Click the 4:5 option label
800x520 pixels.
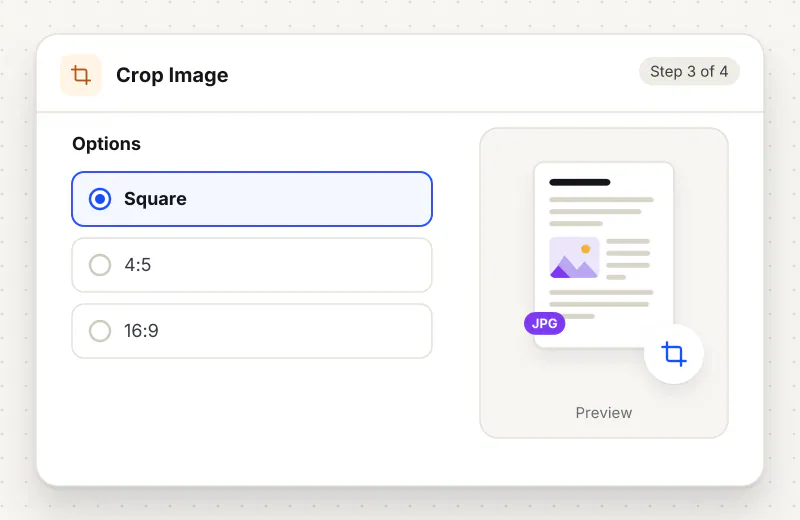tap(138, 265)
